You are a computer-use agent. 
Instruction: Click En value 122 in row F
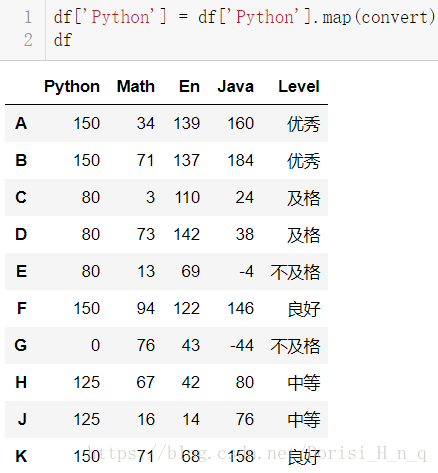pos(187,308)
